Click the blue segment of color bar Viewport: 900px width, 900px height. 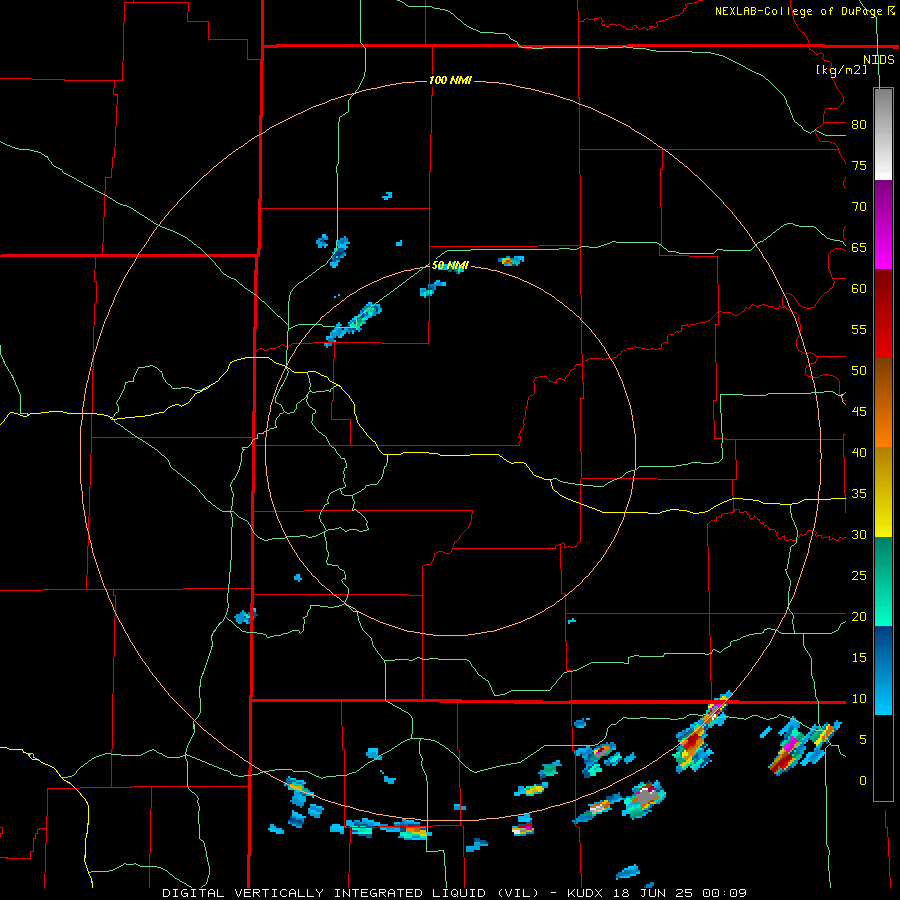(x=883, y=670)
